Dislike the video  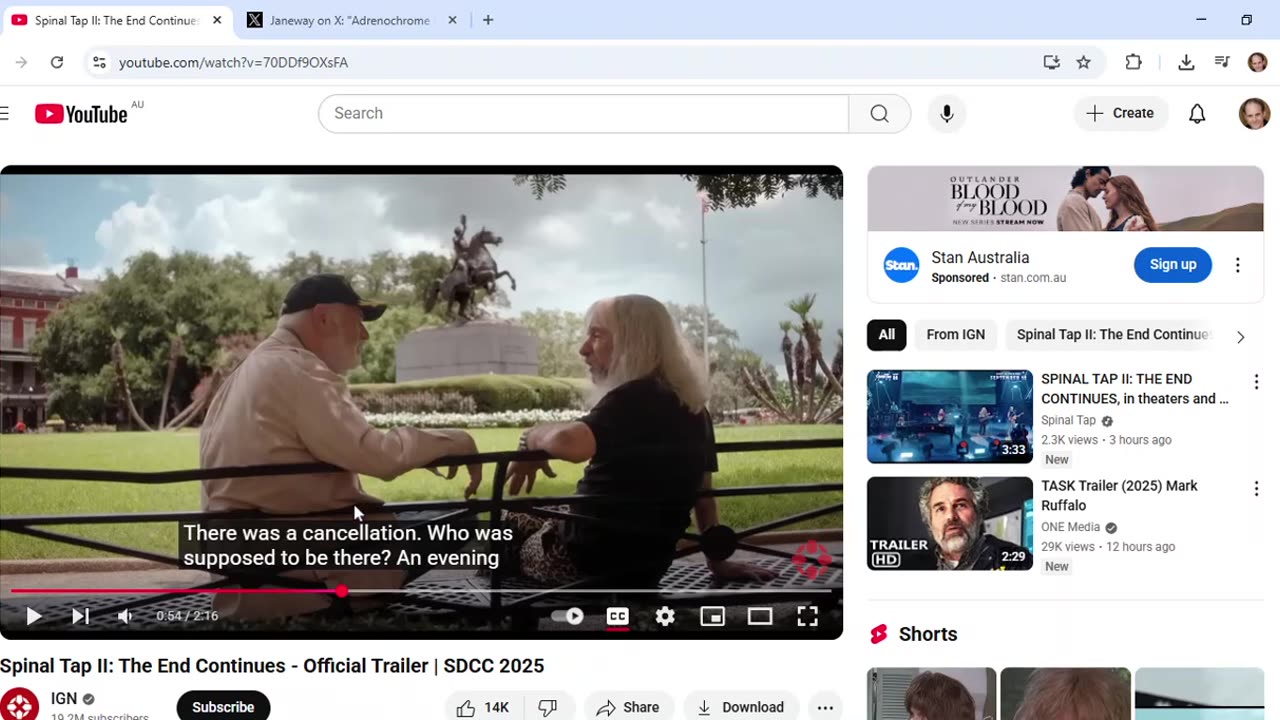tap(548, 707)
